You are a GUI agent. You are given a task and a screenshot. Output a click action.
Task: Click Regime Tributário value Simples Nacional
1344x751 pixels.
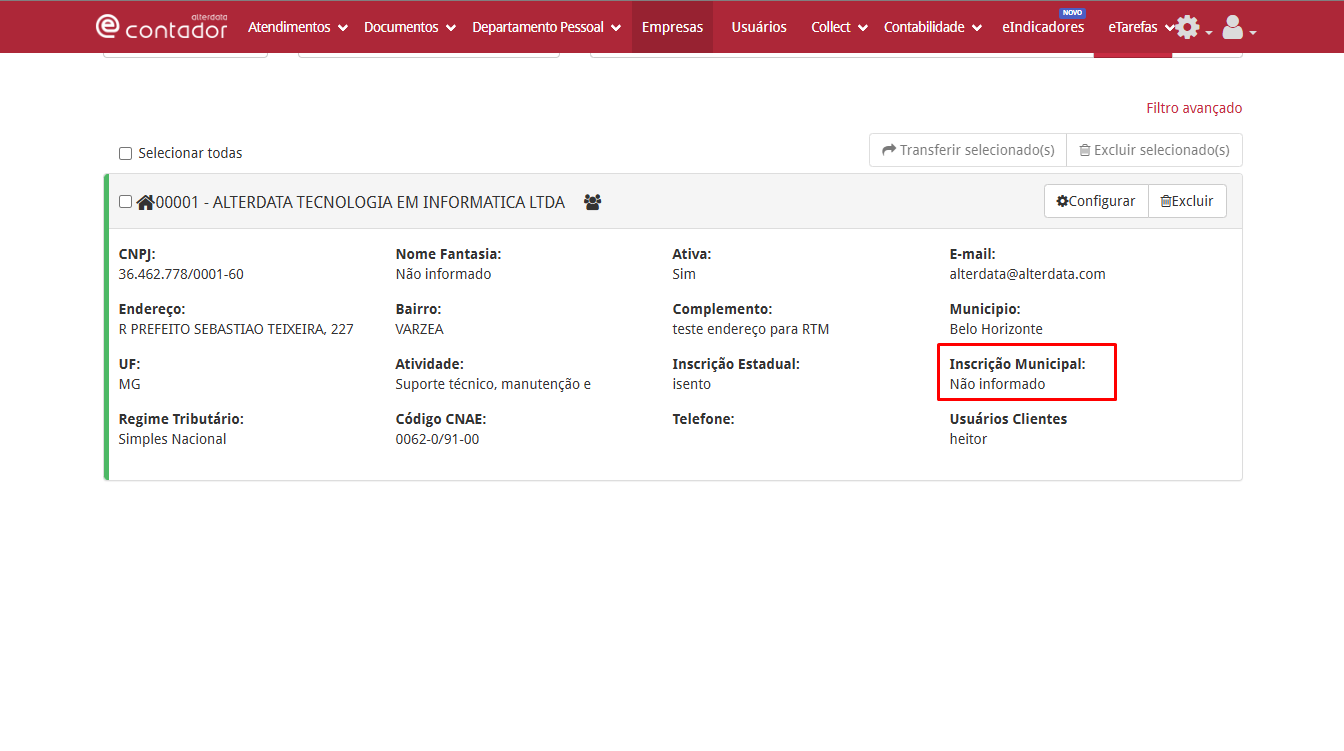pos(172,439)
